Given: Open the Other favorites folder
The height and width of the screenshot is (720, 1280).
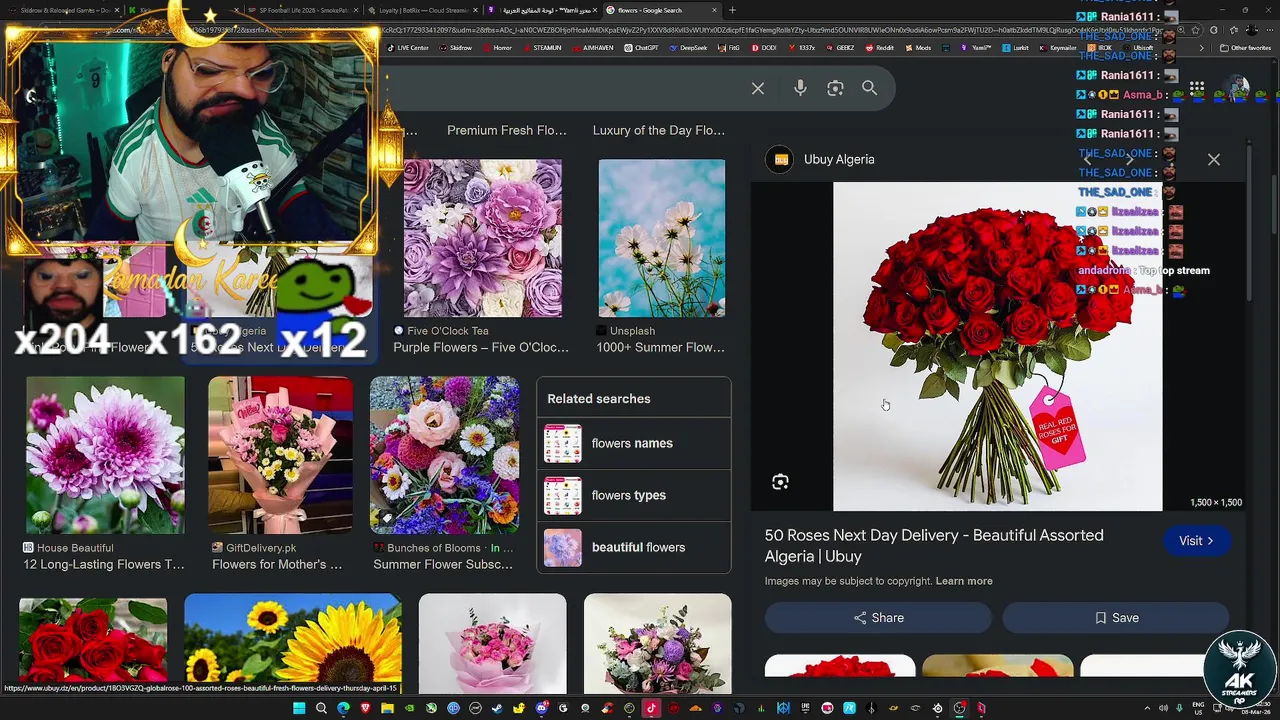Looking at the screenshot, I should point(1246,48).
